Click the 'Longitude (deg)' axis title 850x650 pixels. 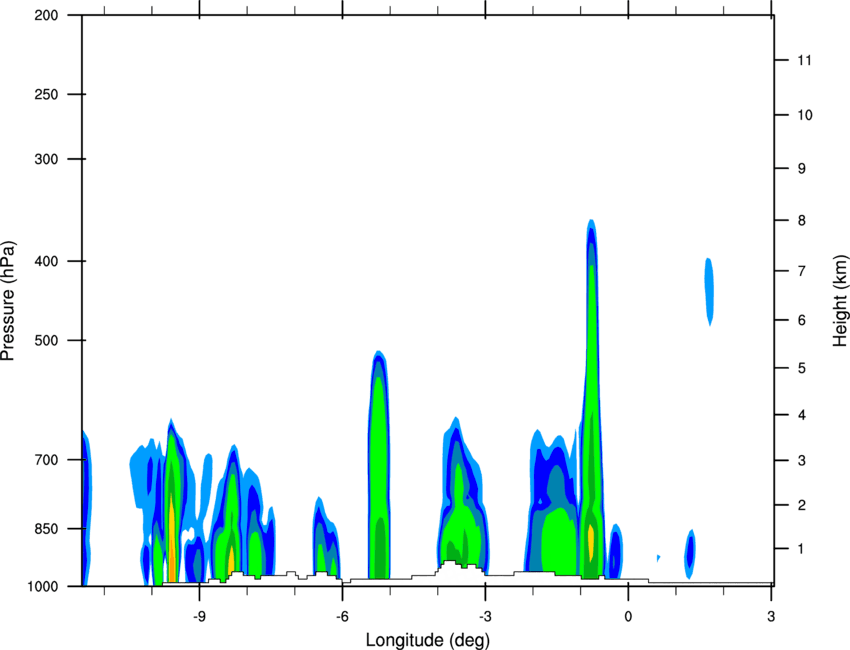coord(427,640)
